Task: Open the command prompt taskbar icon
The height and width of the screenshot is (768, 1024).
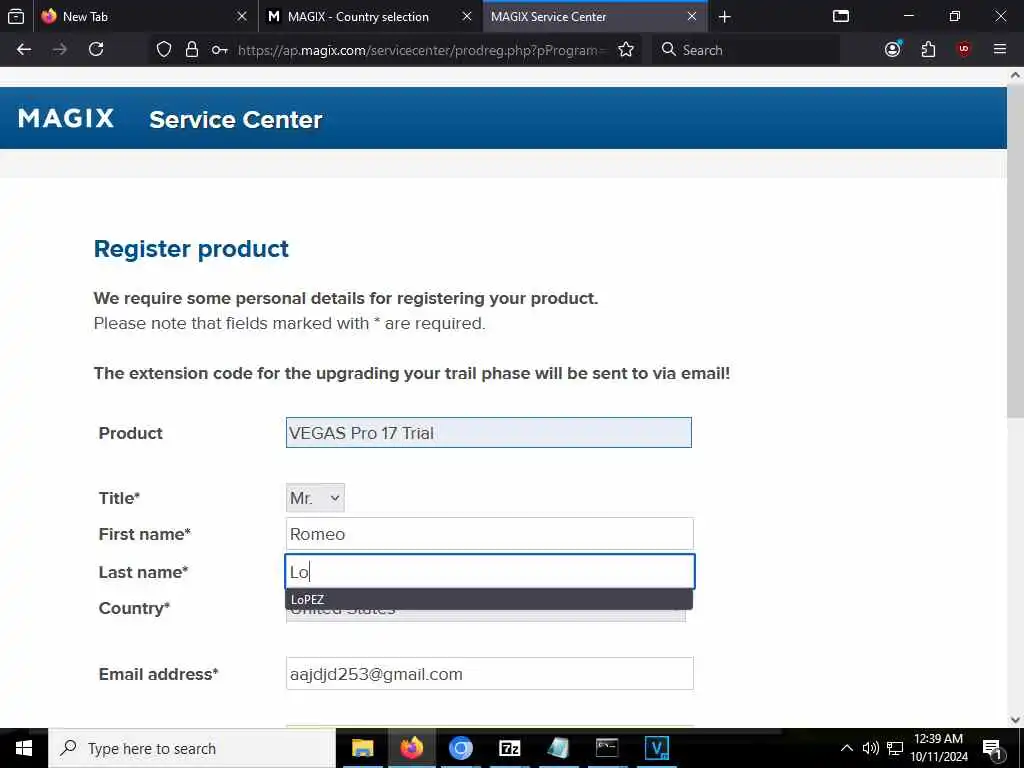Action: (x=607, y=748)
